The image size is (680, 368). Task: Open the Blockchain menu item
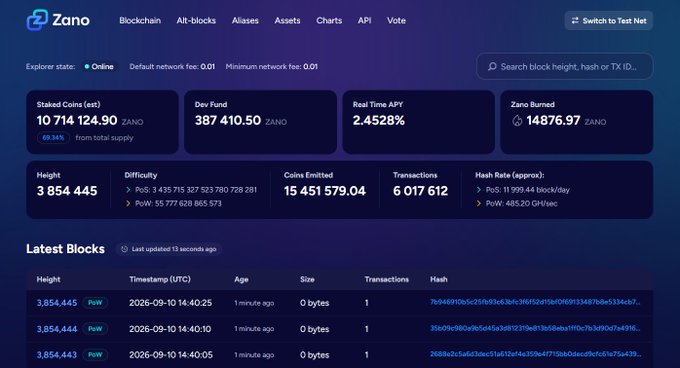[140, 20]
